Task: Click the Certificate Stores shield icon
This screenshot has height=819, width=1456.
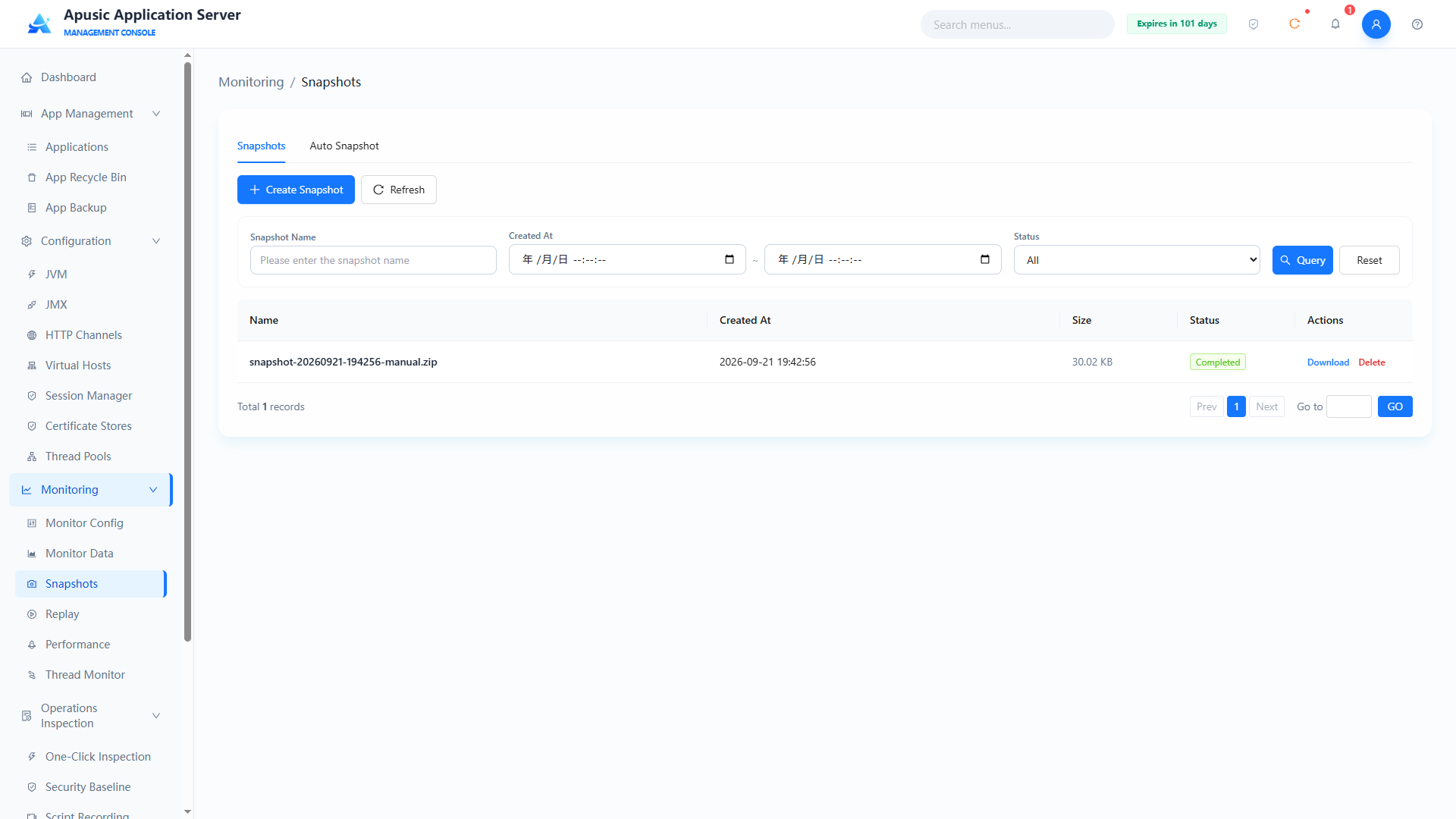Action: [32, 426]
